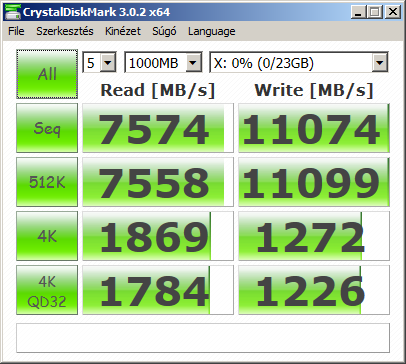Maximize the CrystalDiskMark window

click(375, 12)
